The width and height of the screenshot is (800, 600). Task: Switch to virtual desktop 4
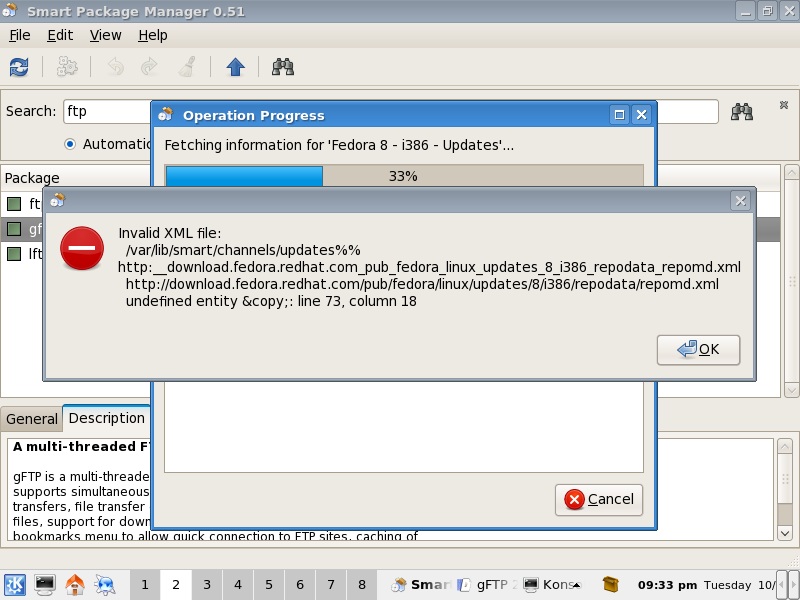[x=238, y=585]
